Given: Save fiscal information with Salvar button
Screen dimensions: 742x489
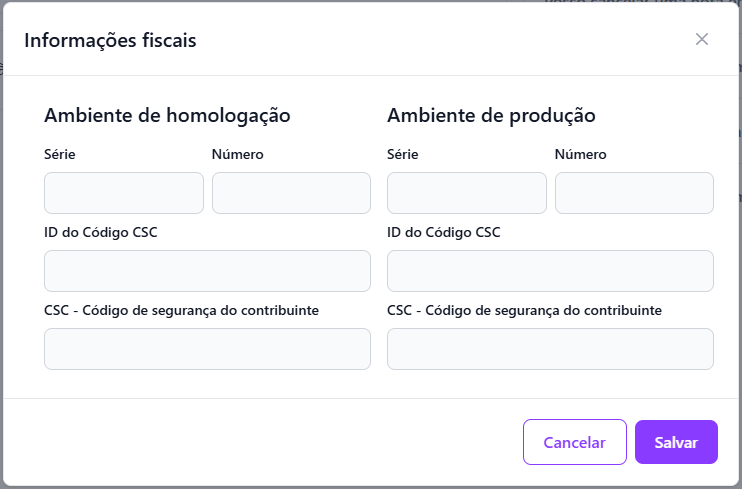Looking at the screenshot, I should click(x=676, y=442).
